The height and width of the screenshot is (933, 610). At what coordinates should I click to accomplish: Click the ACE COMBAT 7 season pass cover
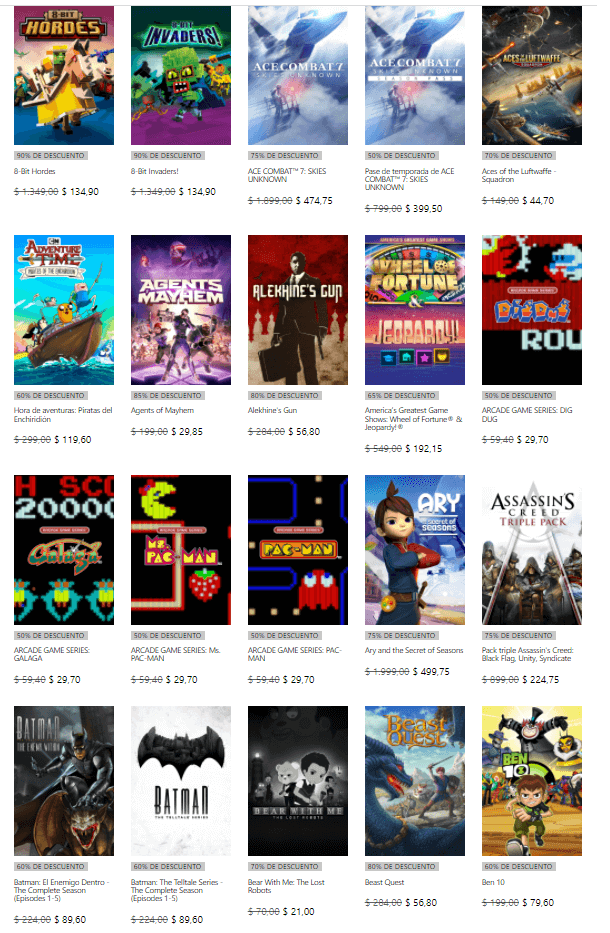(415, 76)
